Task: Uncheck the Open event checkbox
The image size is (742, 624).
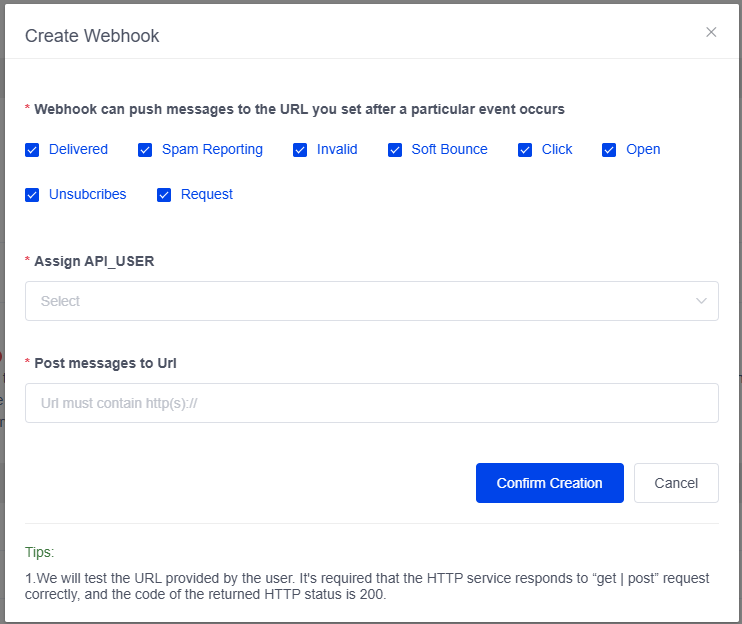Action: pyautogui.click(x=609, y=150)
